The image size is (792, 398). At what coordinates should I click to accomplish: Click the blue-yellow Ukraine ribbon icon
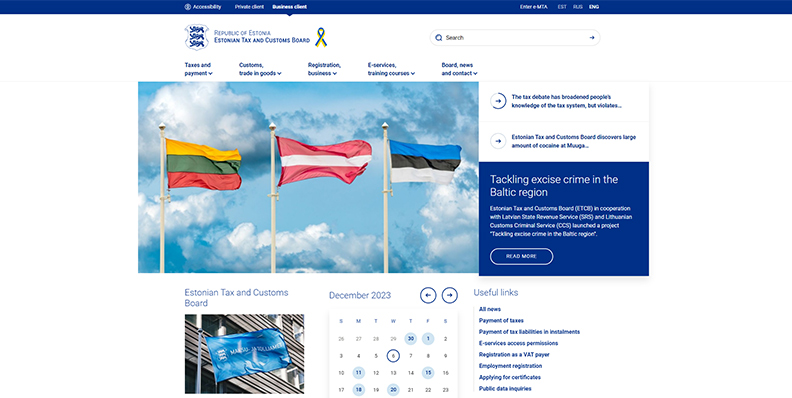pyautogui.click(x=321, y=37)
